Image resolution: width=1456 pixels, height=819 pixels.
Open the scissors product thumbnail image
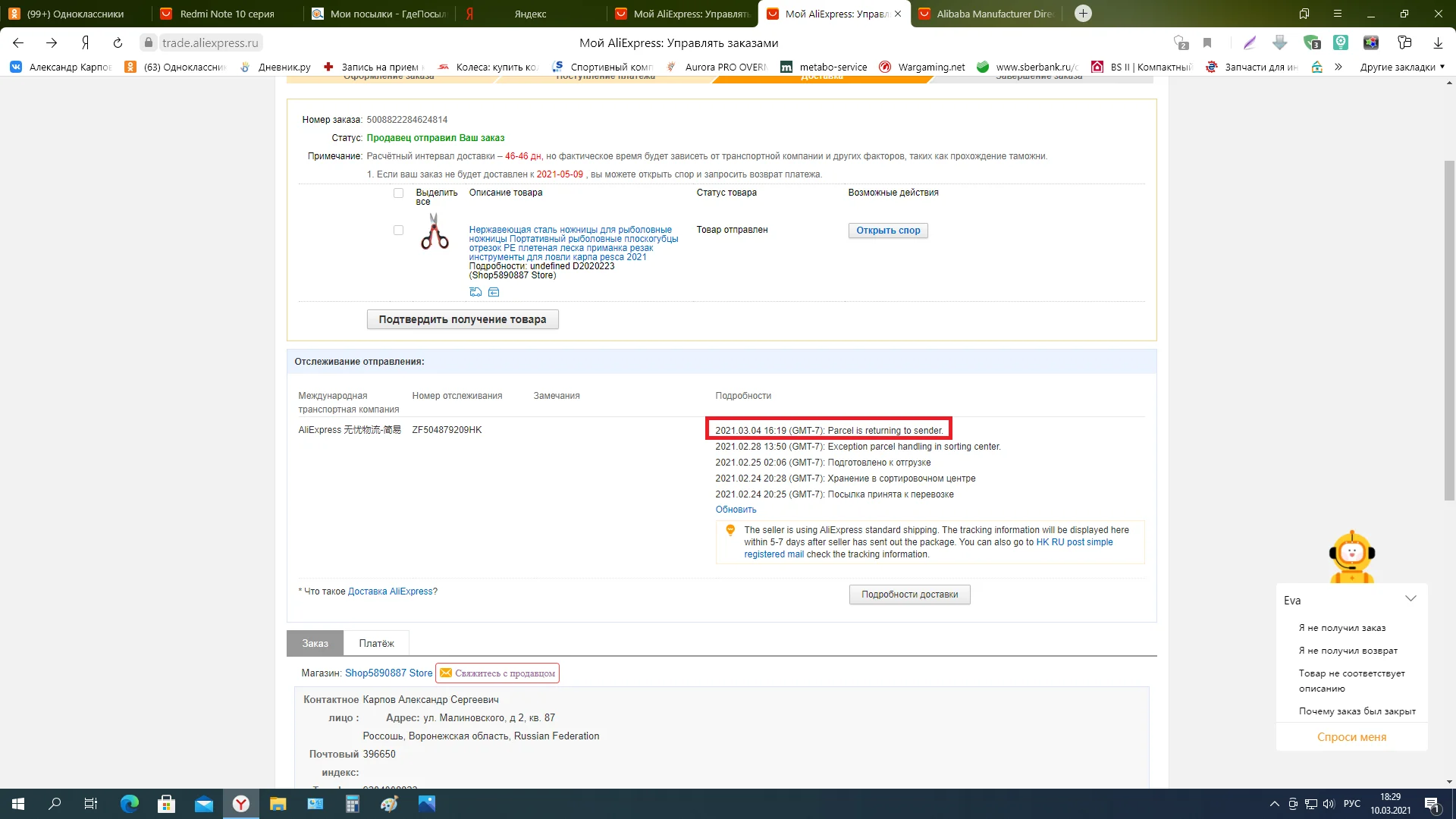click(x=435, y=232)
